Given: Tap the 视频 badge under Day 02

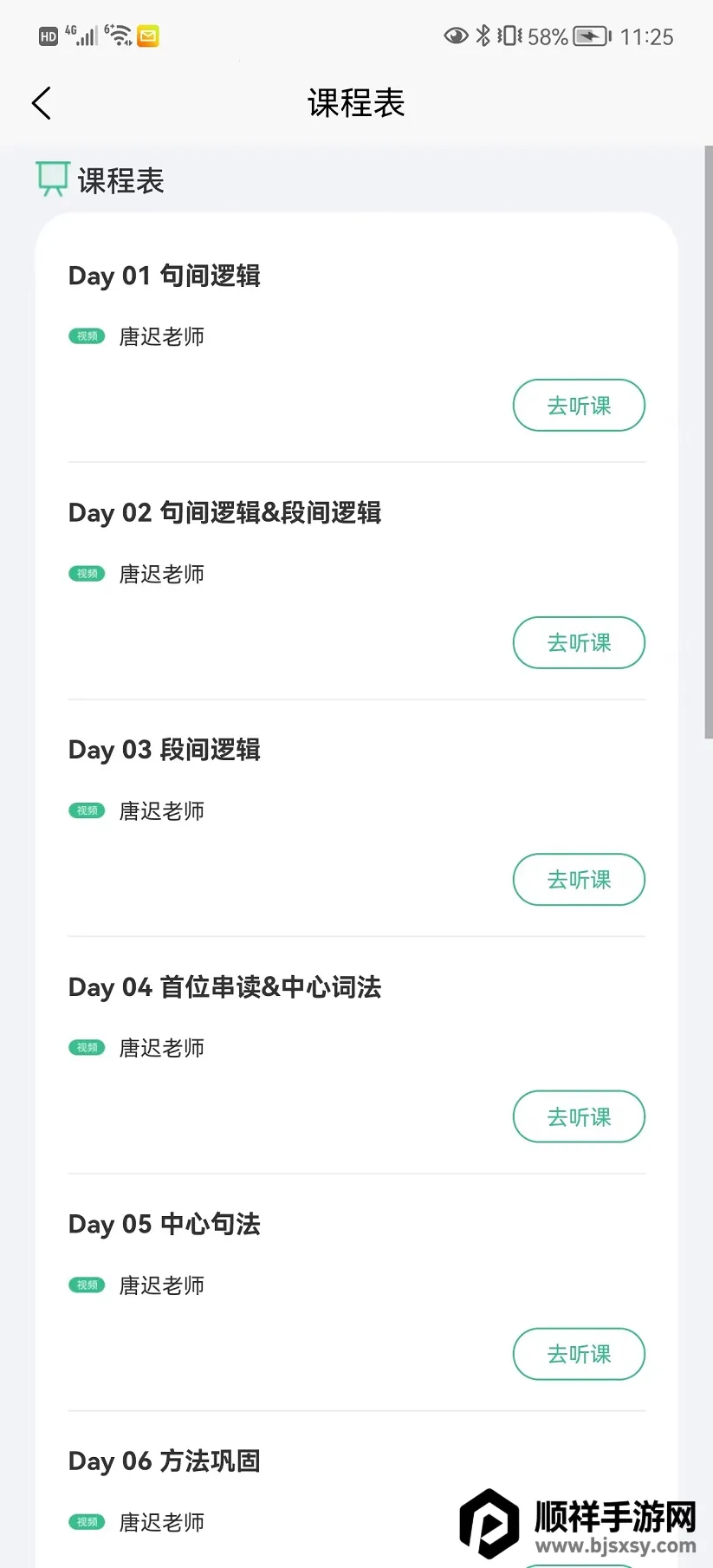Looking at the screenshot, I should coord(87,574).
